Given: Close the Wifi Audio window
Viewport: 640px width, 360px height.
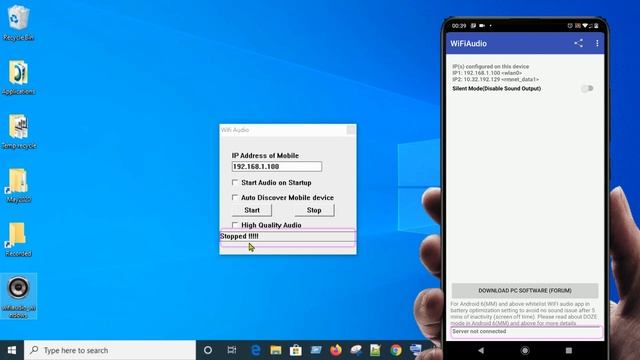Looking at the screenshot, I should (351, 130).
